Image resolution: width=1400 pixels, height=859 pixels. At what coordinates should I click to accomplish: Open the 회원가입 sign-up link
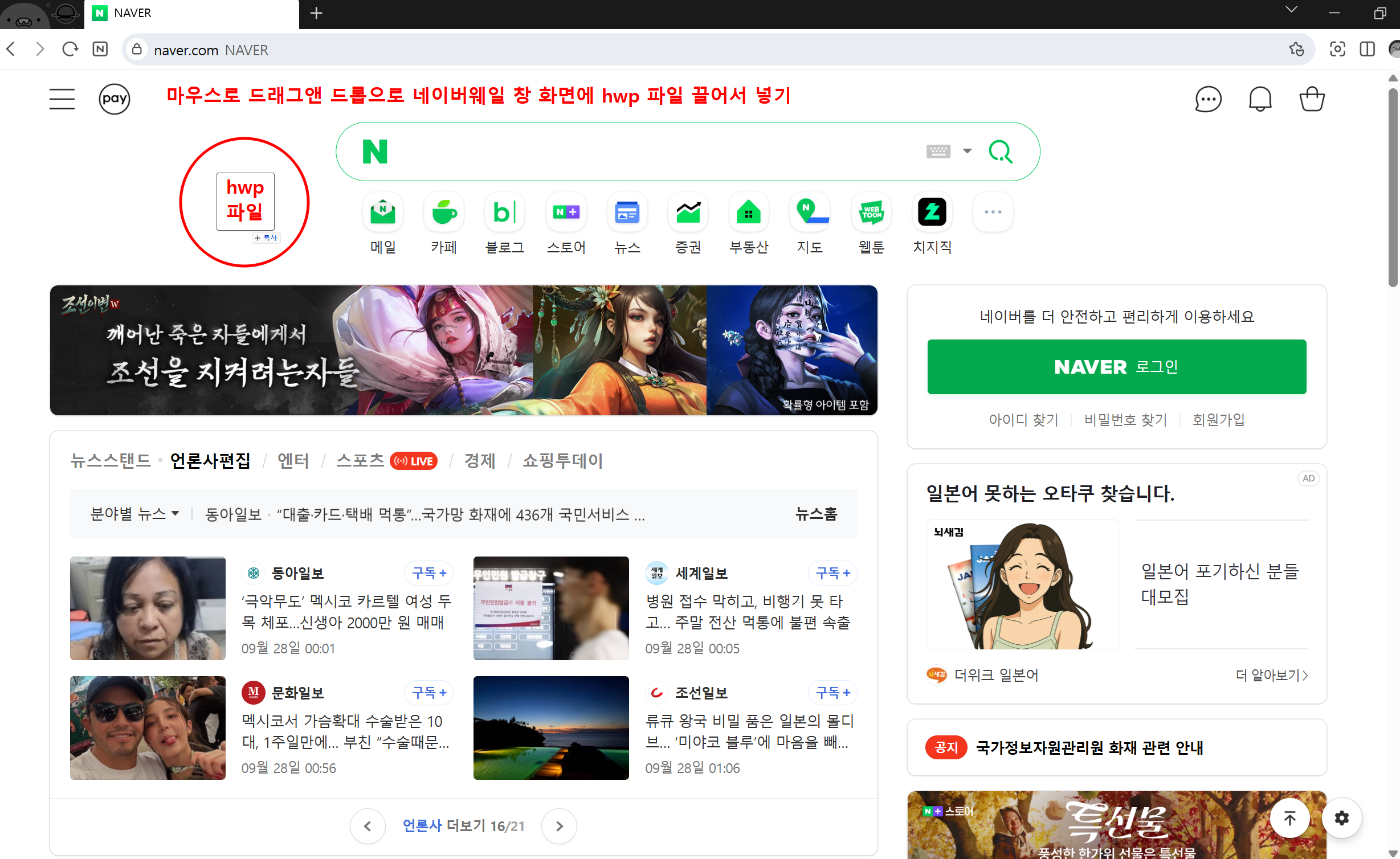(x=1218, y=420)
